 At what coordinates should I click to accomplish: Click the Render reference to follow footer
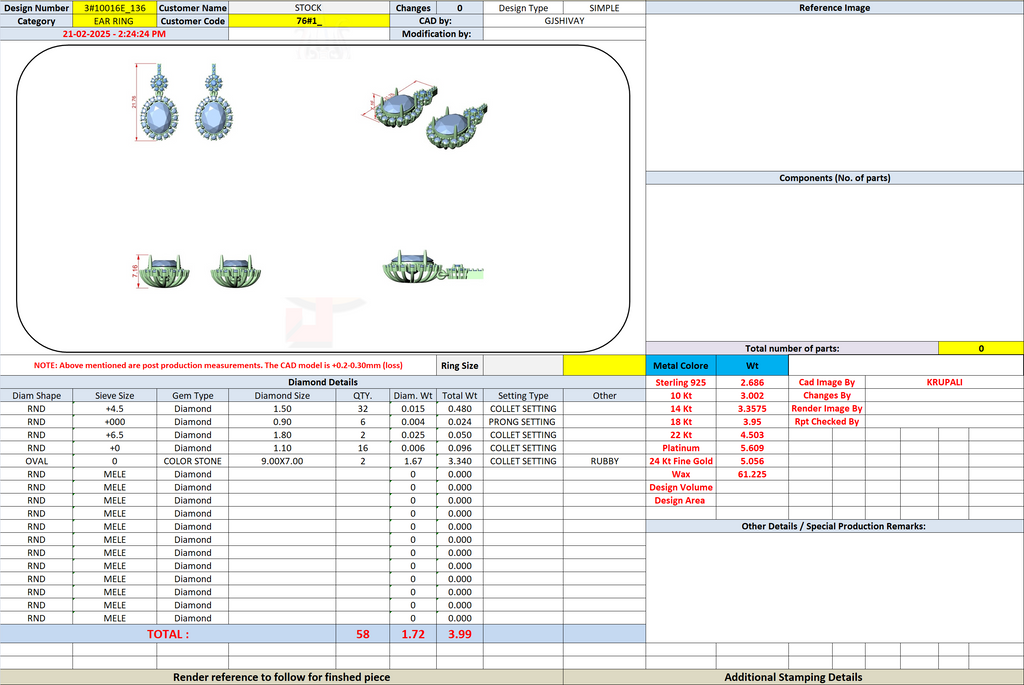click(281, 677)
